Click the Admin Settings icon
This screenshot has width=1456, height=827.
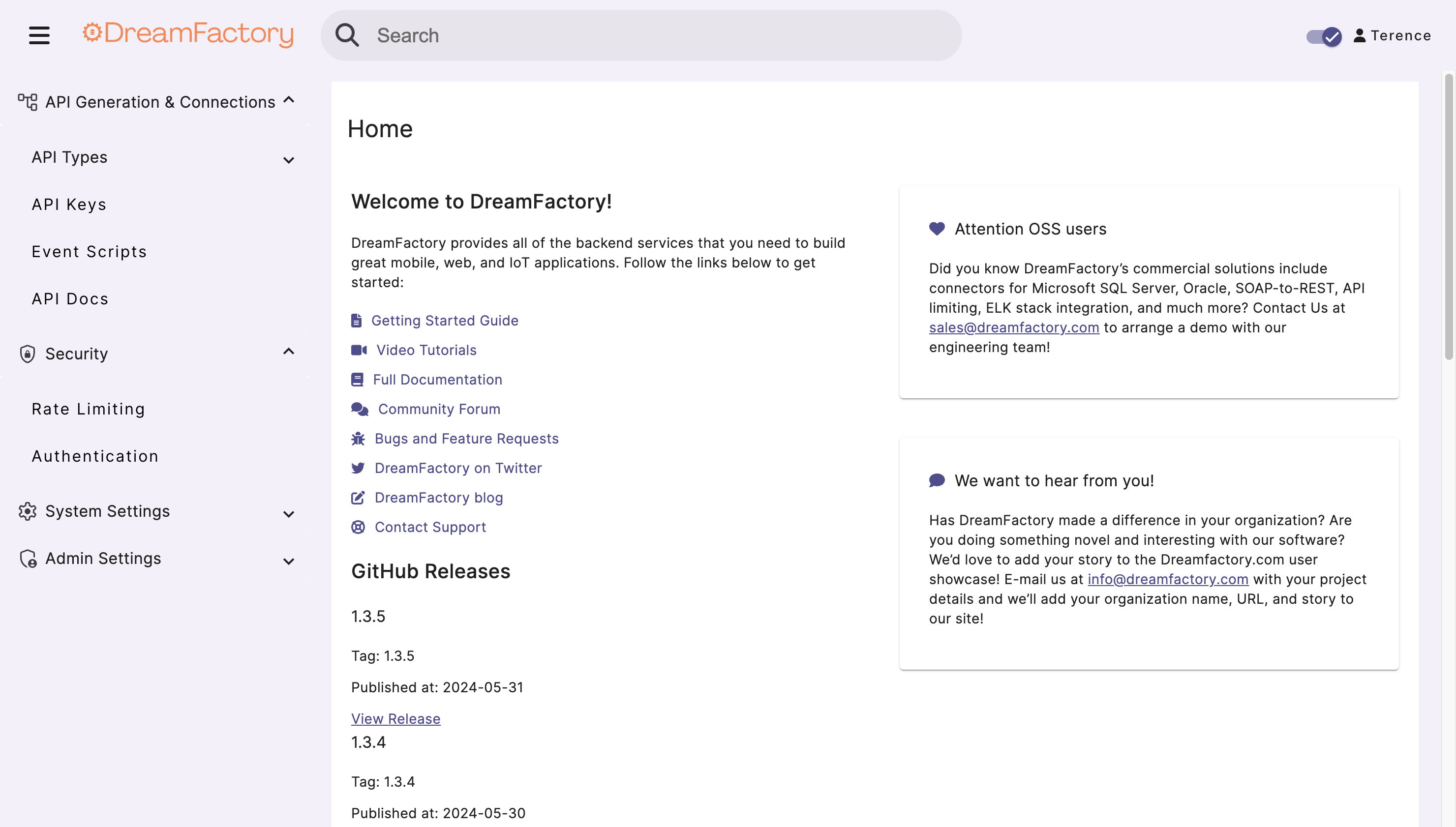point(28,559)
